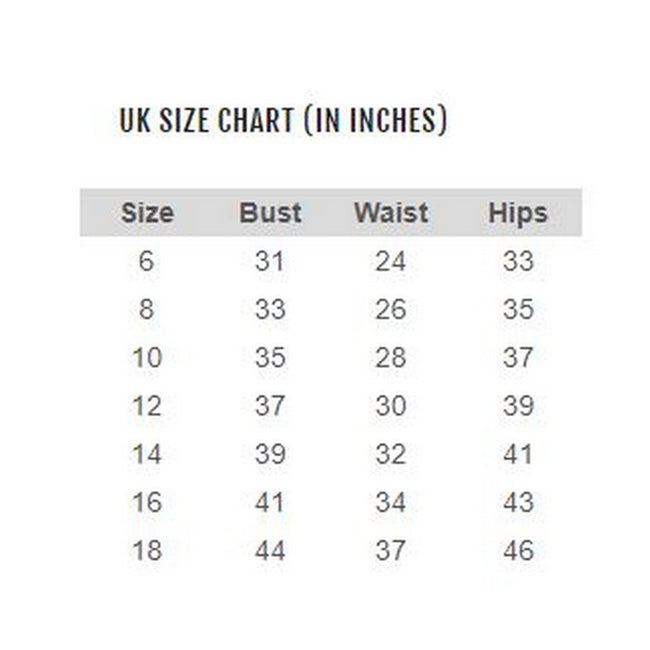
Task: Click the Hips column header
Action: pyautogui.click(x=518, y=213)
